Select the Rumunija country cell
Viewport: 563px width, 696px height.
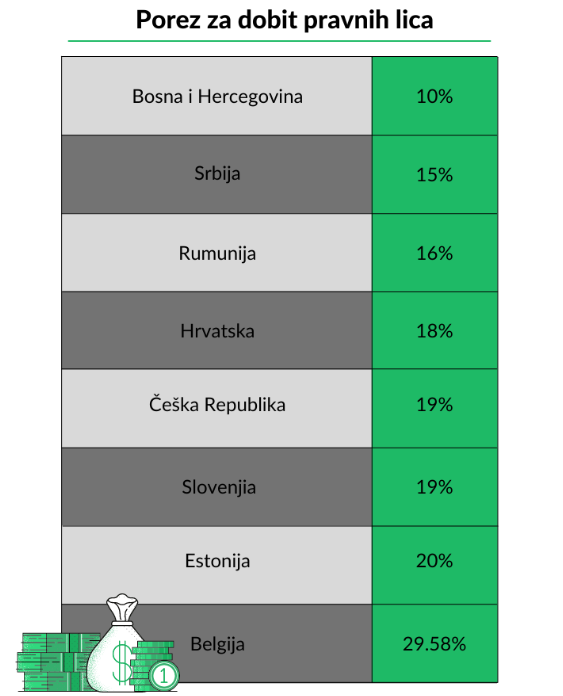click(217, 253)
